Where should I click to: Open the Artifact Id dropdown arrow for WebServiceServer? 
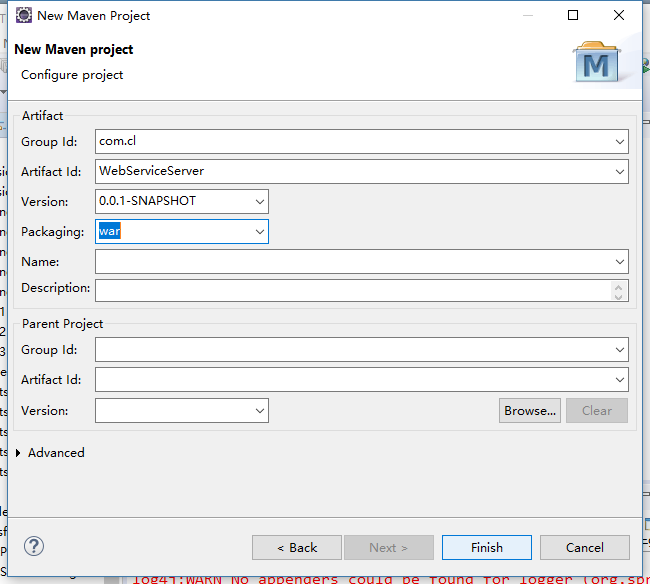tap(620, 172)
